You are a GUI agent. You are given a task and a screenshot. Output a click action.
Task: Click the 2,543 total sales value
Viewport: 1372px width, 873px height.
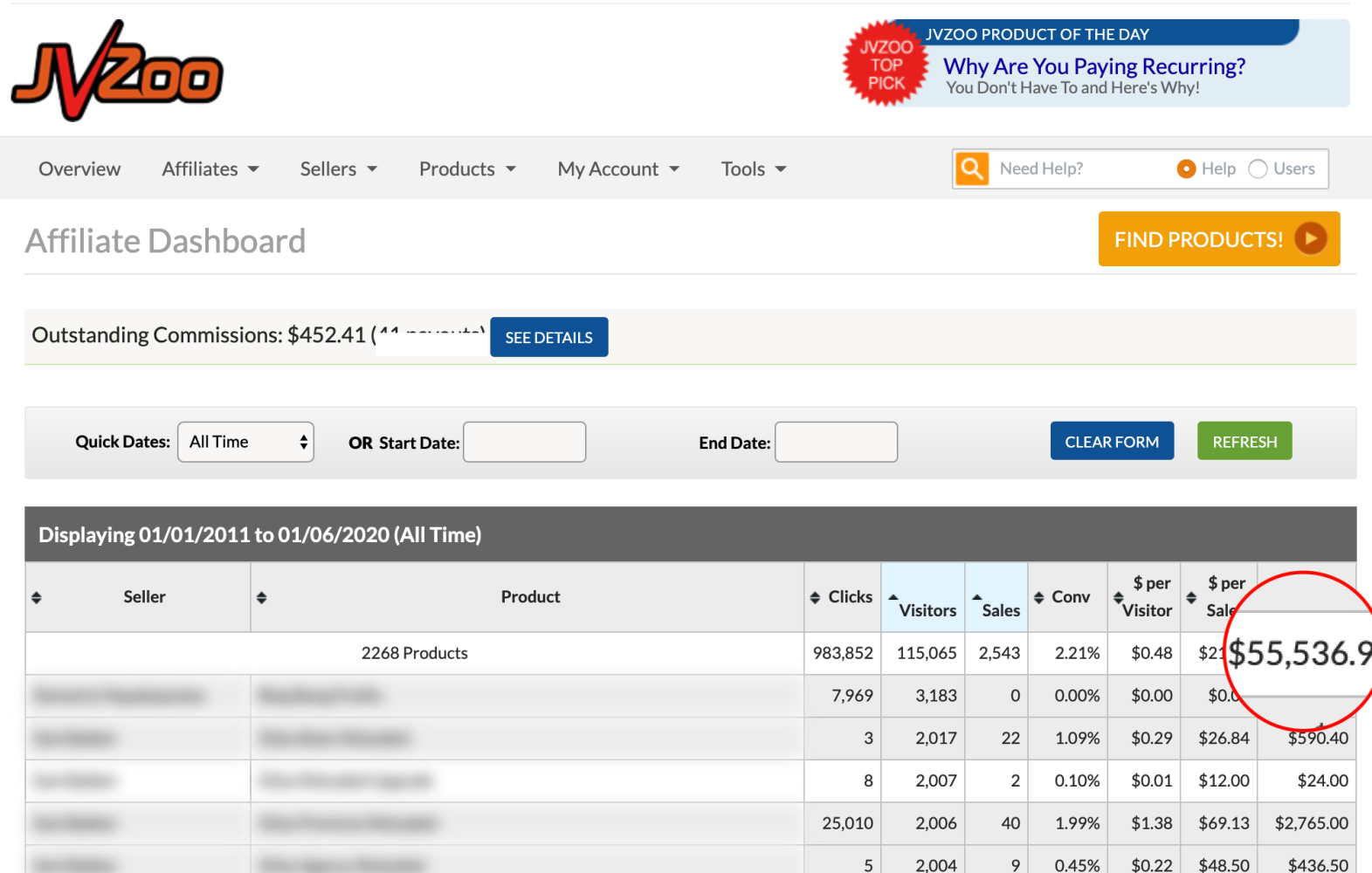(999, 653)
